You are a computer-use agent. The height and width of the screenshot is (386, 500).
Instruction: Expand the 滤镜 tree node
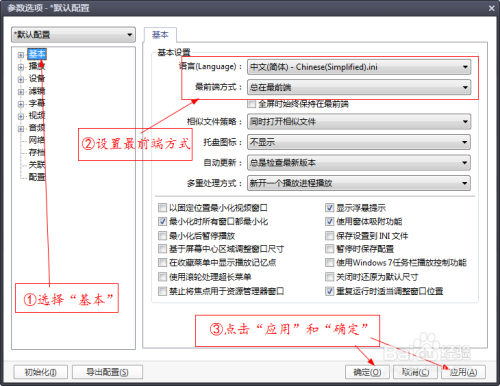pyautogui.click(x=21, y=92)
